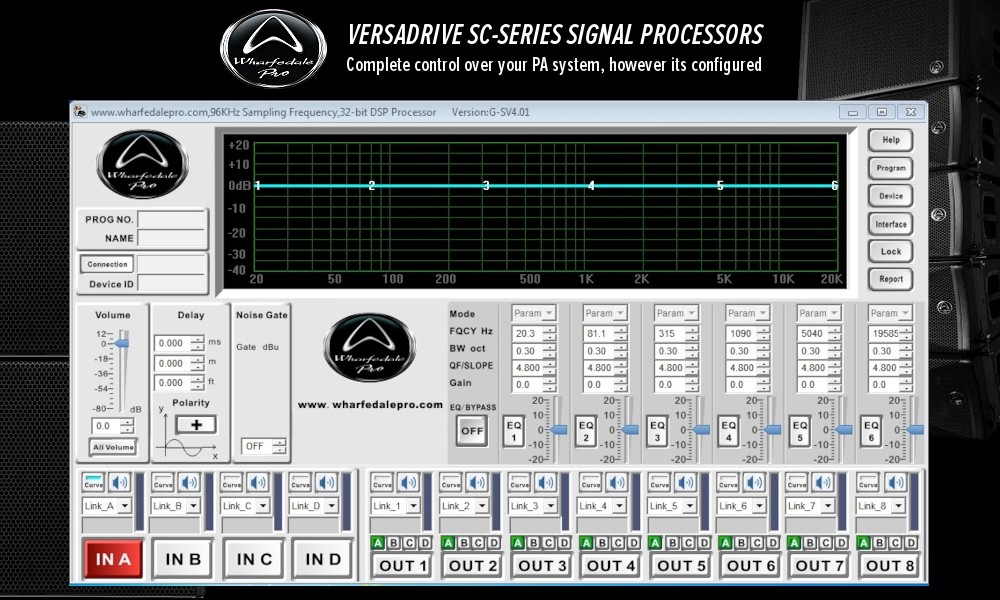This screenshot has width=1000, height=600.
Task: Open the Link_1 dropdown
Action: point(395,506)
